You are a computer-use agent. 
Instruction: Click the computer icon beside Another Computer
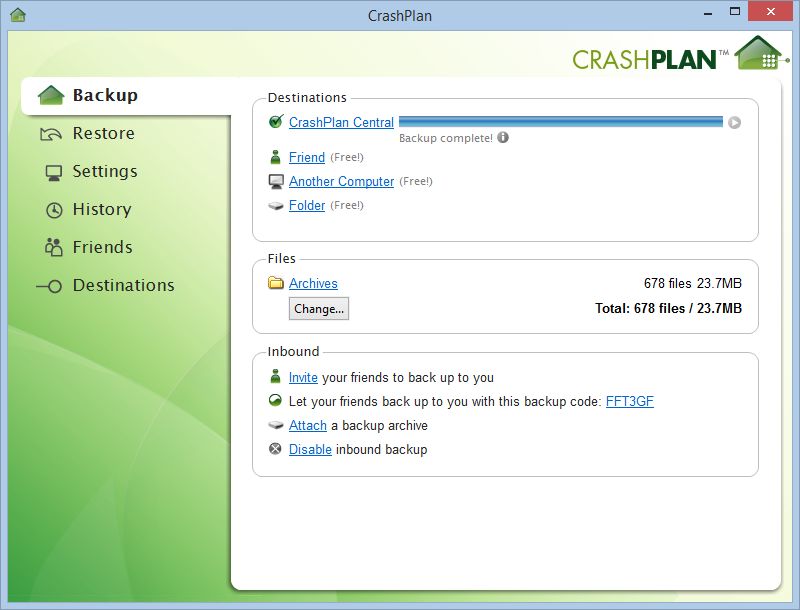[276, 182]
